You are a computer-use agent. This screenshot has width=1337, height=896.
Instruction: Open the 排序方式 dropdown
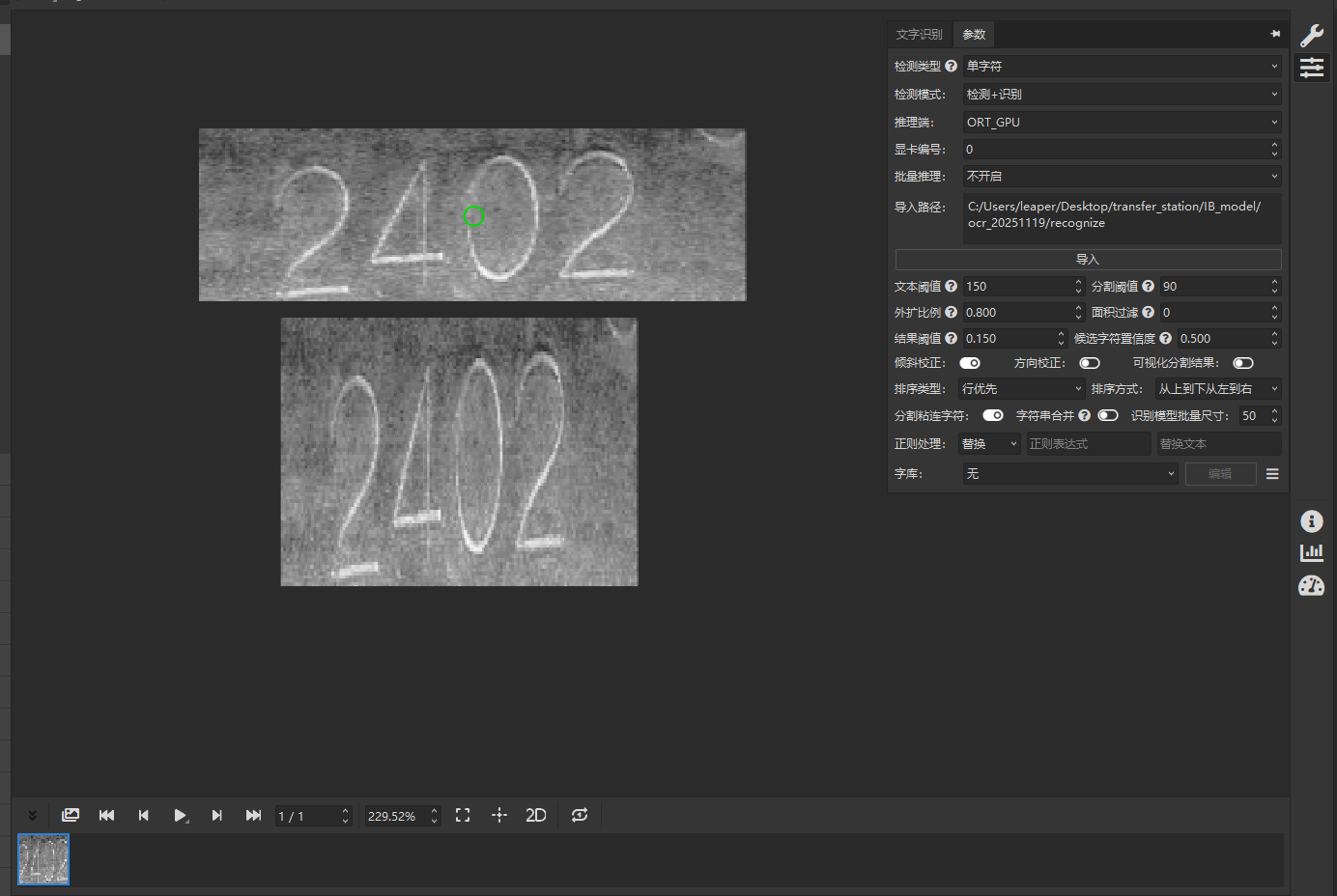point(1217,389)
